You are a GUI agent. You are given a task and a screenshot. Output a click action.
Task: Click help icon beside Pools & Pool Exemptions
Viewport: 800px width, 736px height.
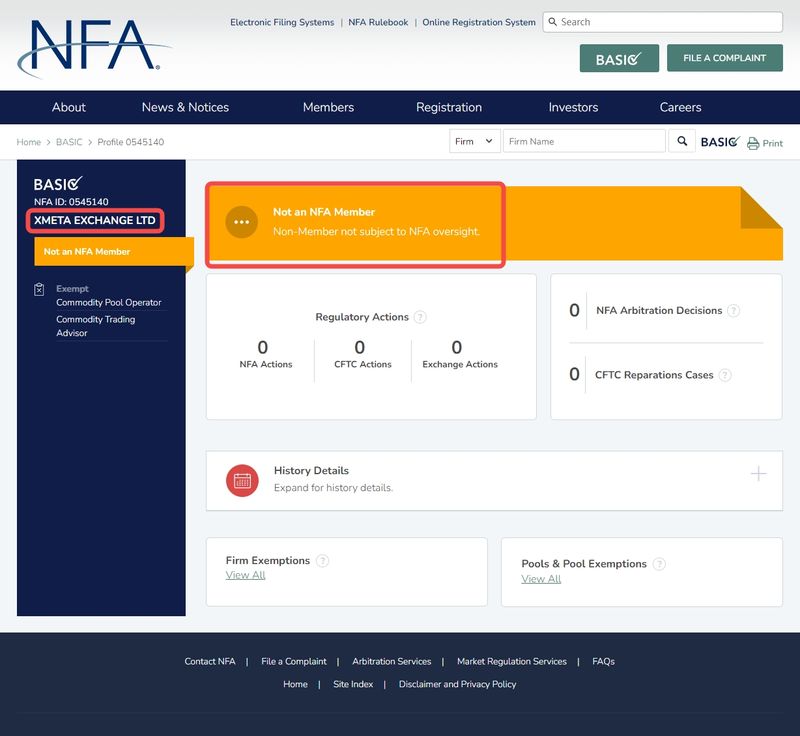(x=659, y=564)
